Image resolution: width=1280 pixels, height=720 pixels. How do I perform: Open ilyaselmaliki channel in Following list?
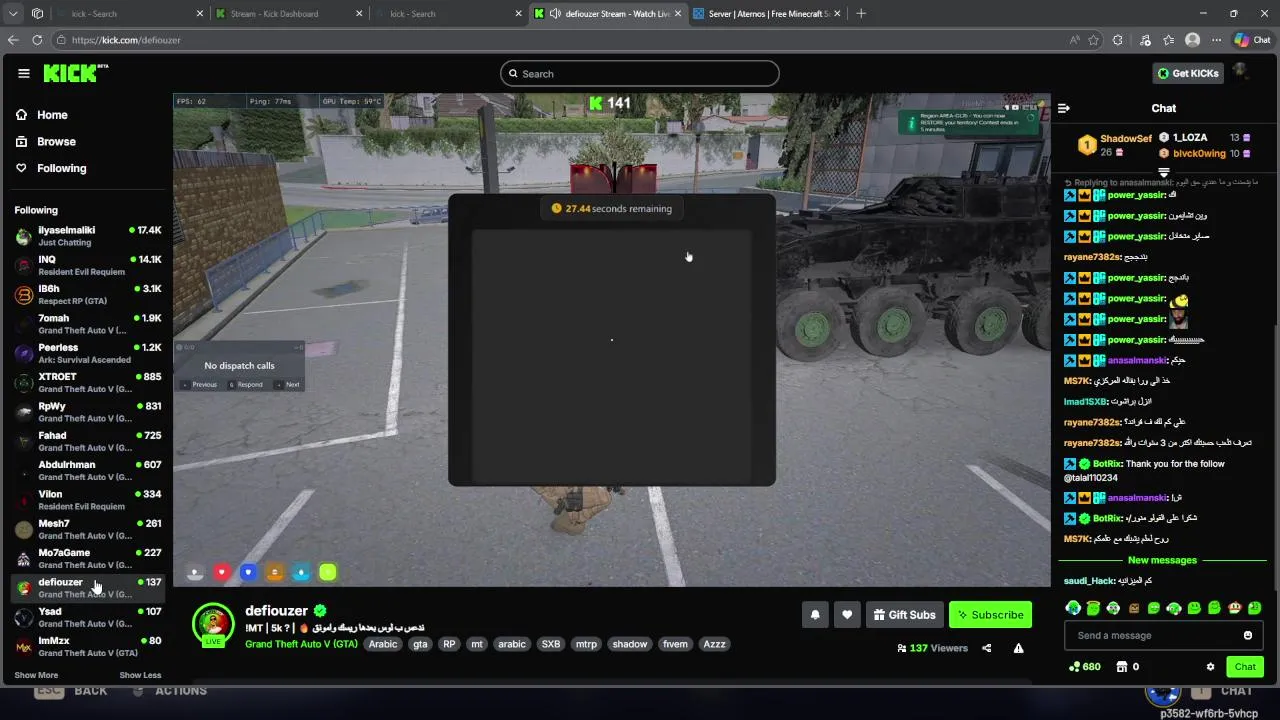(88, 236)
